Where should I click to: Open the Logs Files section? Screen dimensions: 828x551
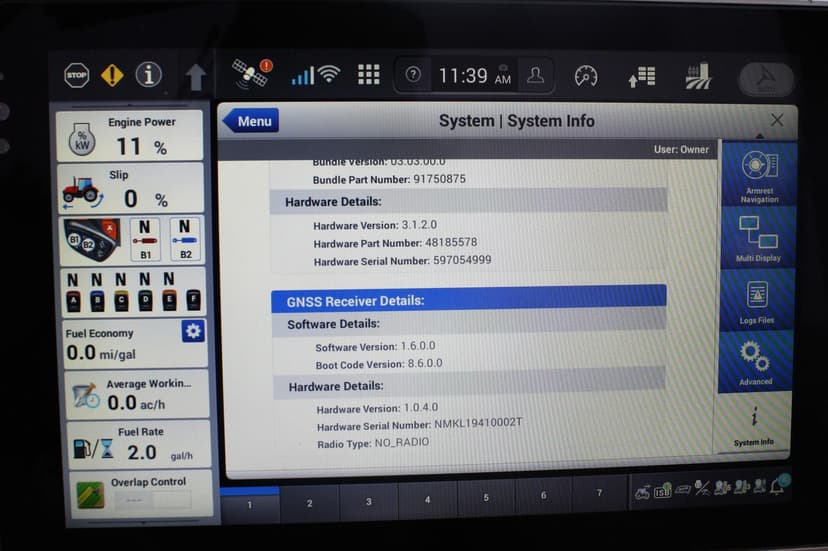click(x=757, y=300)
